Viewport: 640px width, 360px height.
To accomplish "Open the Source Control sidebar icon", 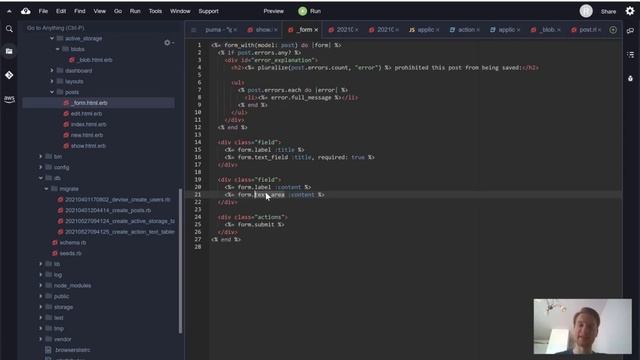I will [x=9, y=75].
